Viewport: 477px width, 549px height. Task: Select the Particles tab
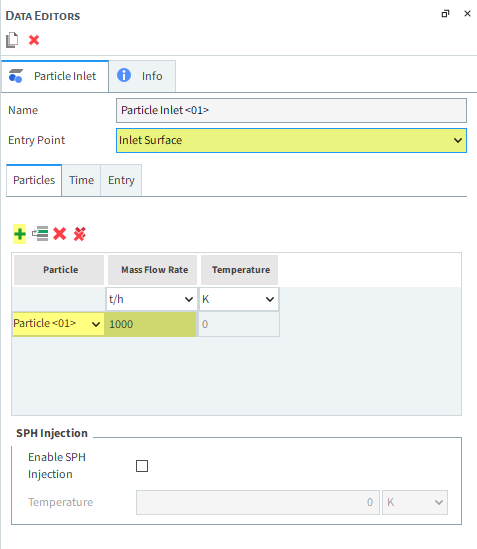34,180
